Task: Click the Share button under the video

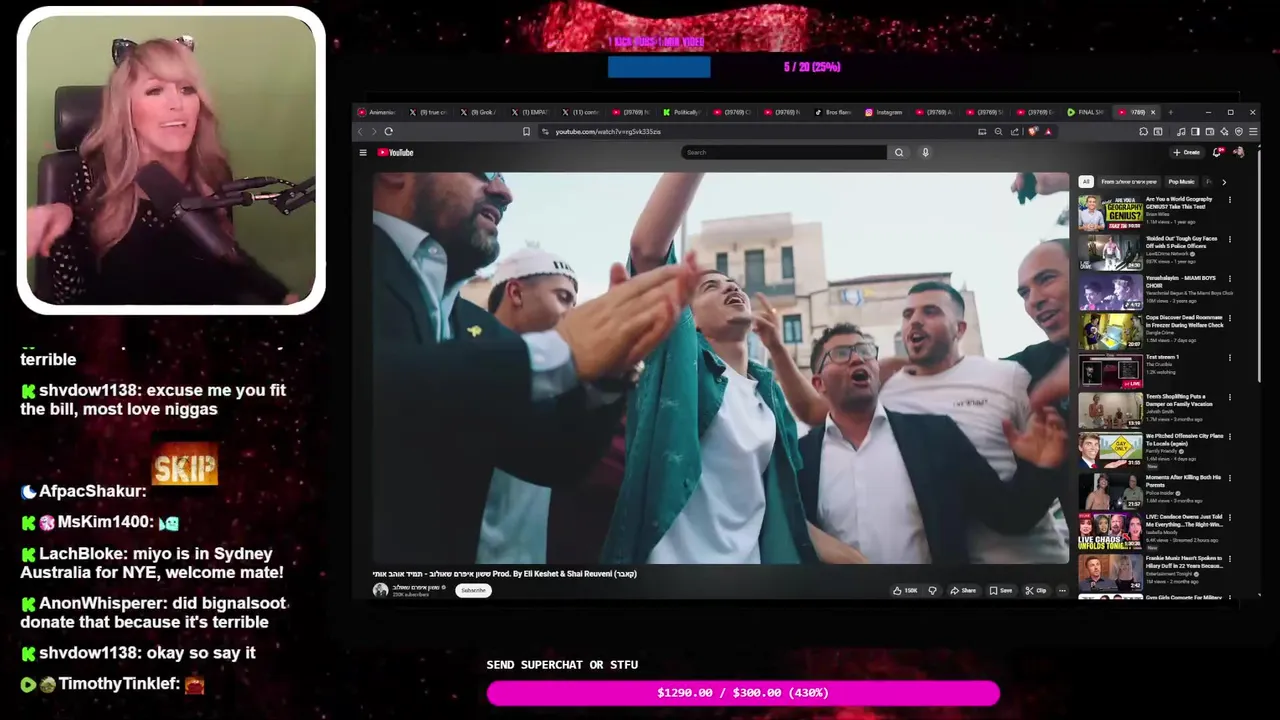Action: tap(963, 590)
